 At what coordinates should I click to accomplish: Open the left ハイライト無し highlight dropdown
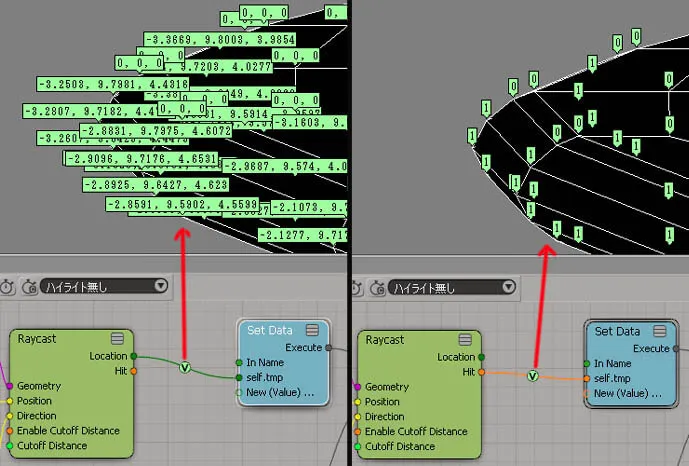point(104,287)
